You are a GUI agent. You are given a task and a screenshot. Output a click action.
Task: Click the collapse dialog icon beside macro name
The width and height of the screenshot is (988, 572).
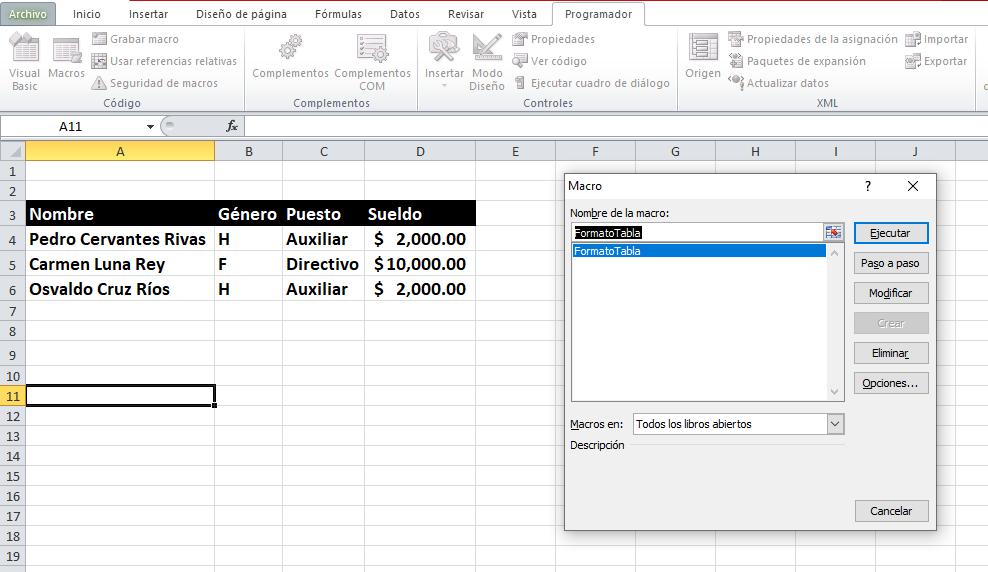tap(834, 232)
